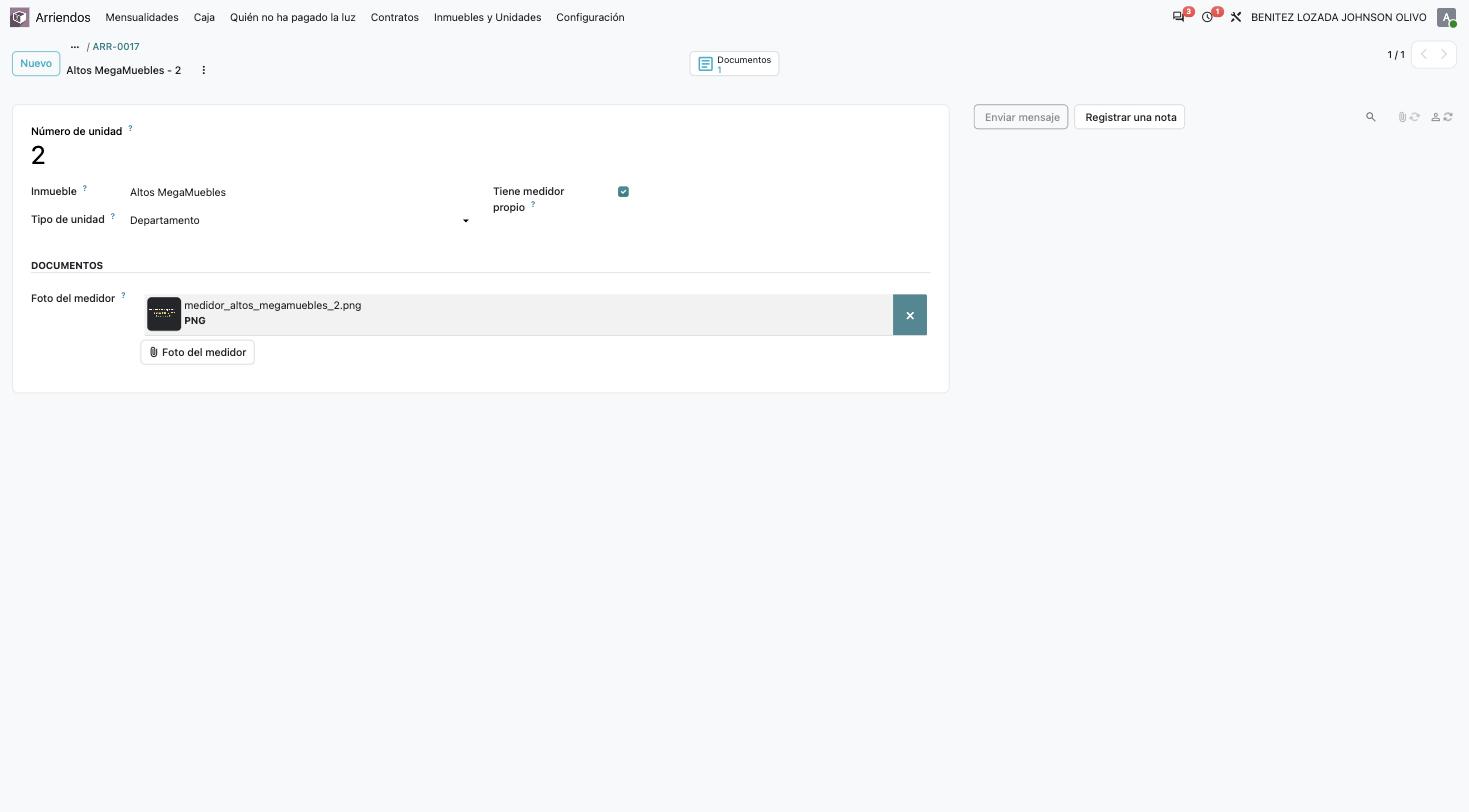Open Quién no ha pagado la luz

click(x=293, y=17)
